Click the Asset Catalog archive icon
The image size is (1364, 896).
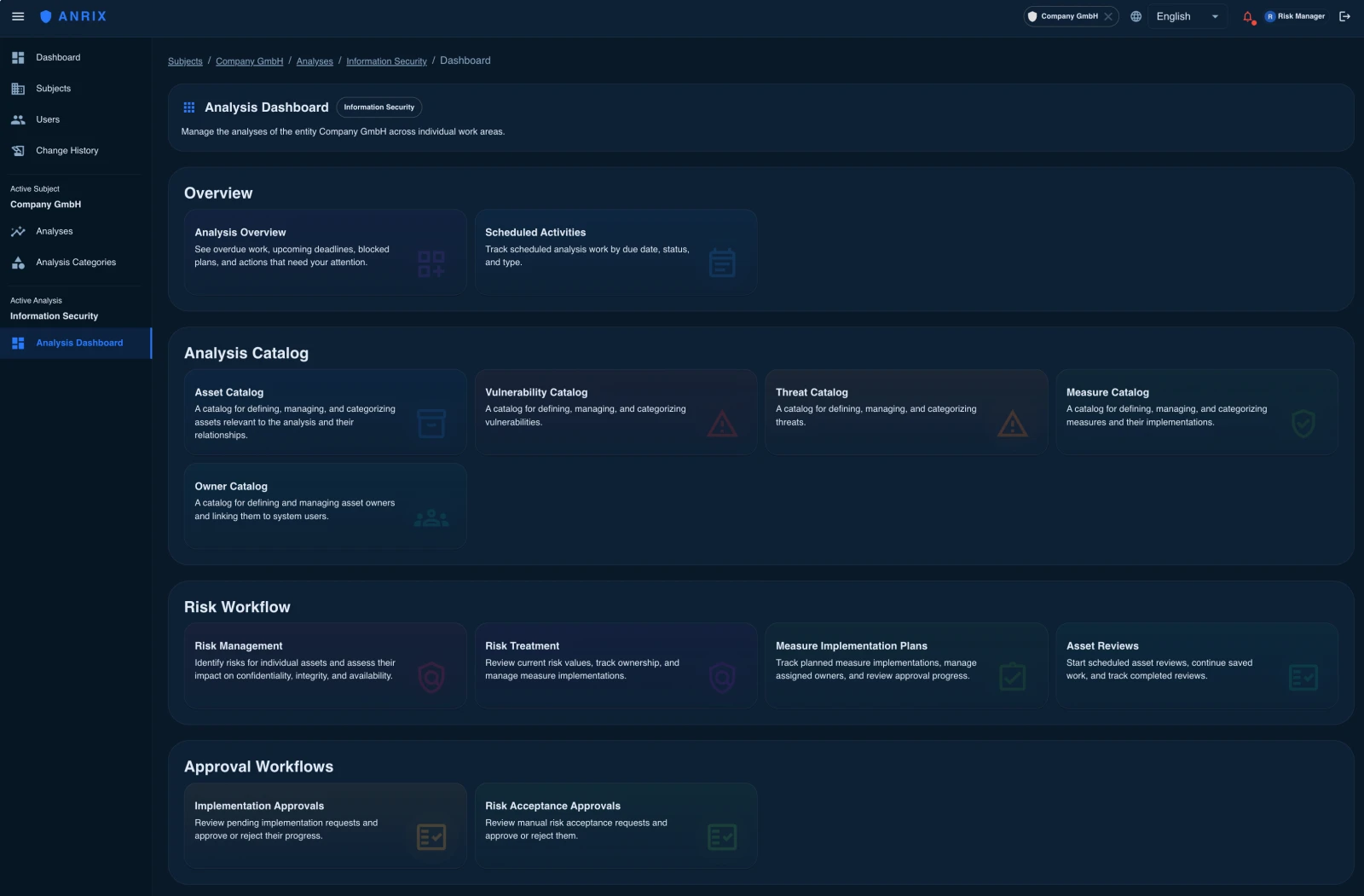[431, 424]
